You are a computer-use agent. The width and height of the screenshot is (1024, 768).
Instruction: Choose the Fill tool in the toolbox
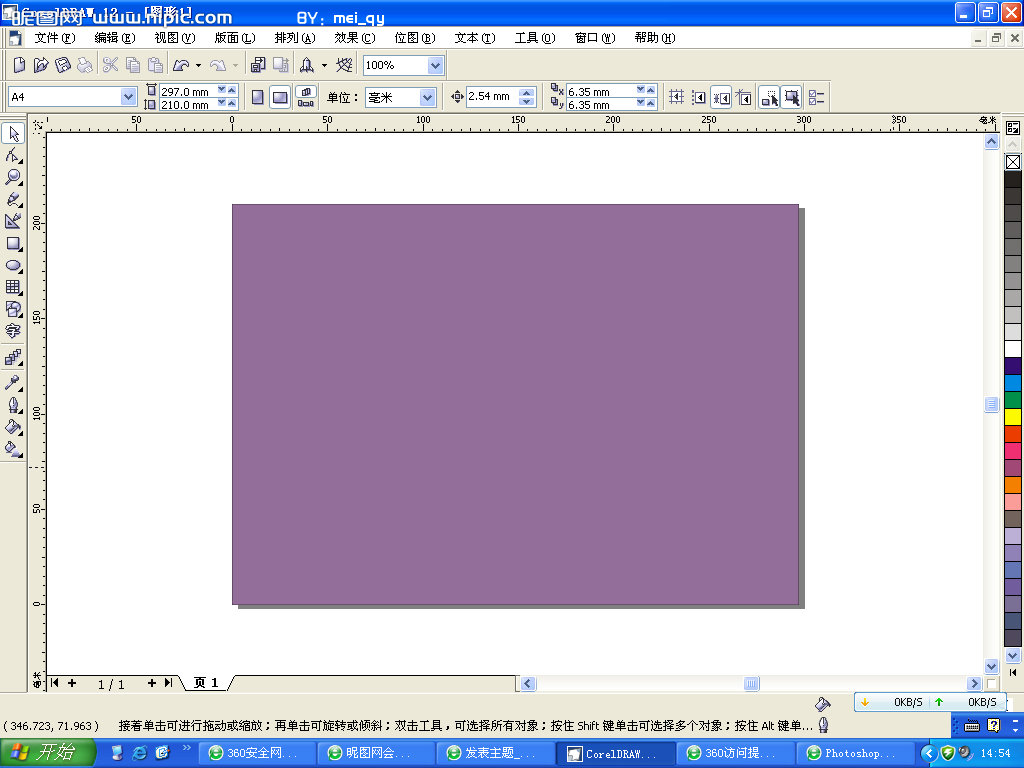pos(14,428)
